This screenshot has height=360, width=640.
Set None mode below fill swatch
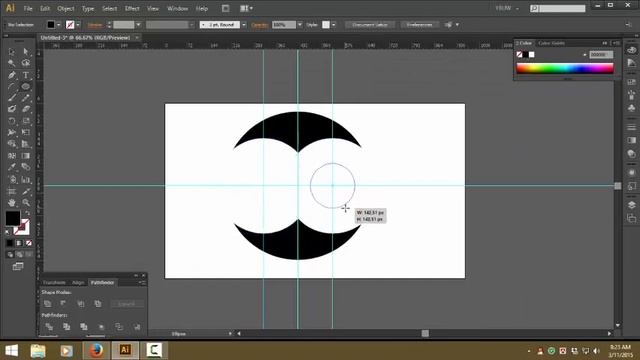(x=29, y=243)
